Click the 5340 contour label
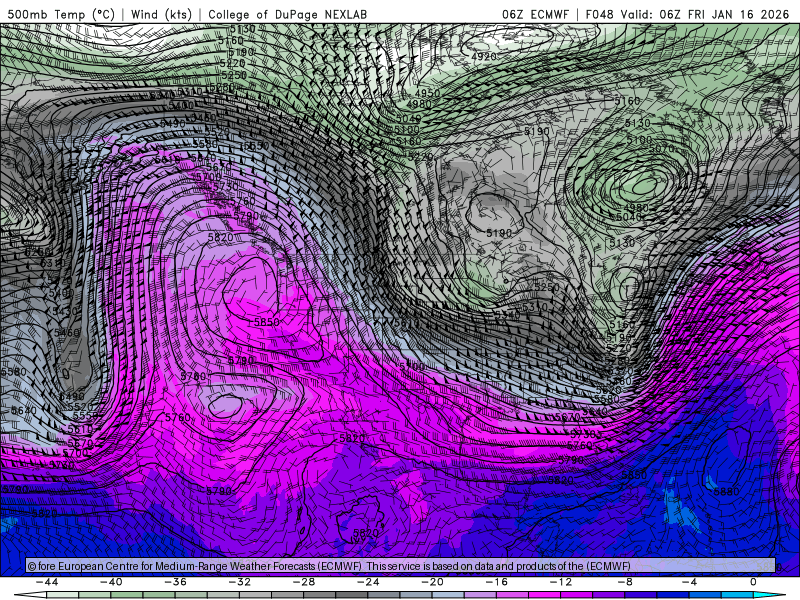Screen dimensions: 800x600 pyautogui.click(x=507, y=316)
